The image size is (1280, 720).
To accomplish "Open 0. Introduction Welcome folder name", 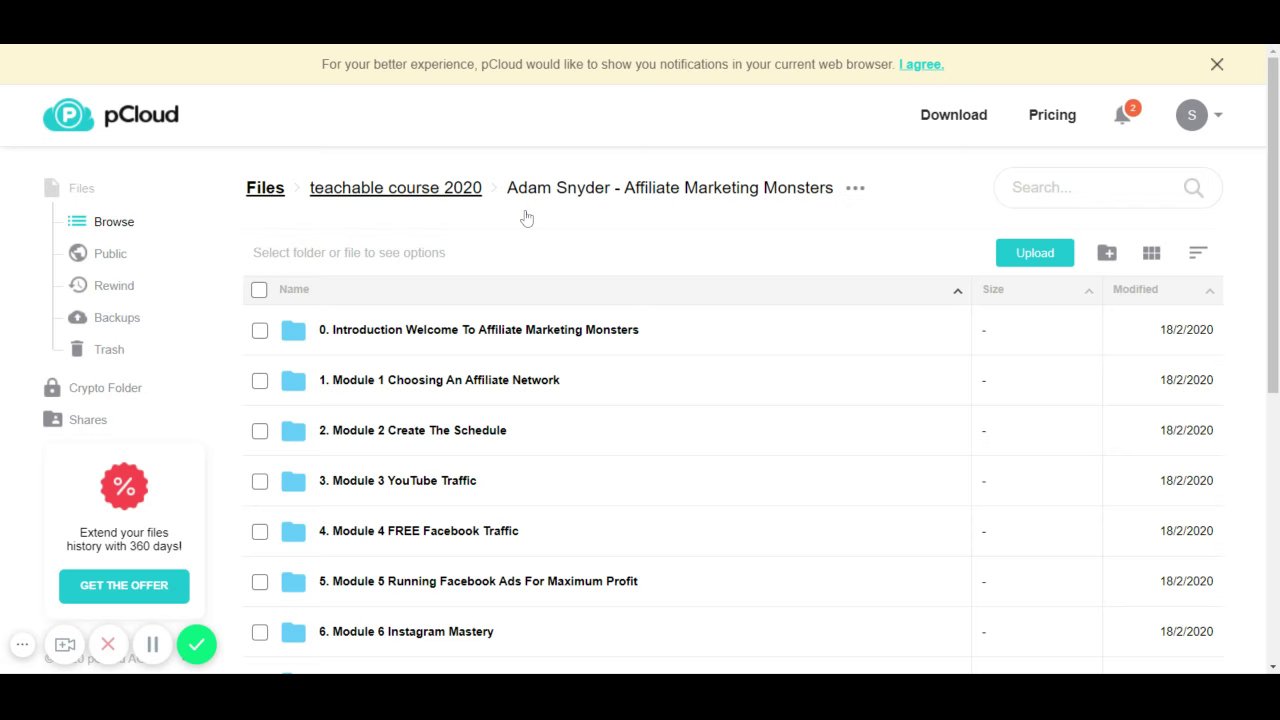I will pos(478,330).
